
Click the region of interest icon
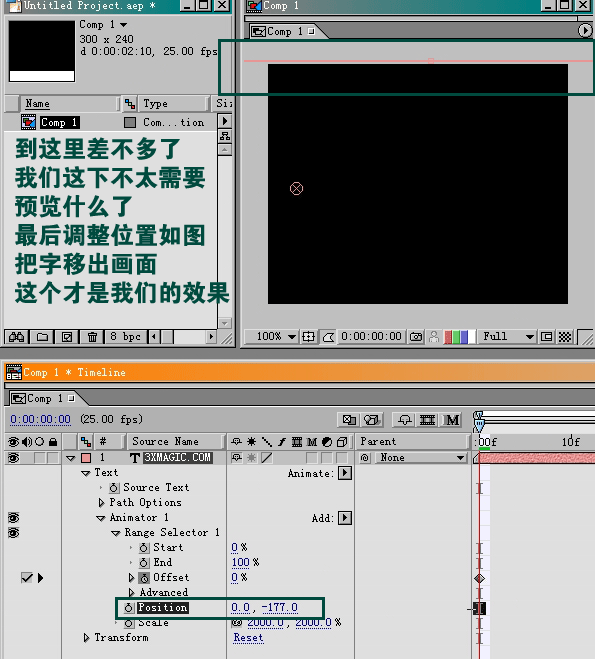546,337
